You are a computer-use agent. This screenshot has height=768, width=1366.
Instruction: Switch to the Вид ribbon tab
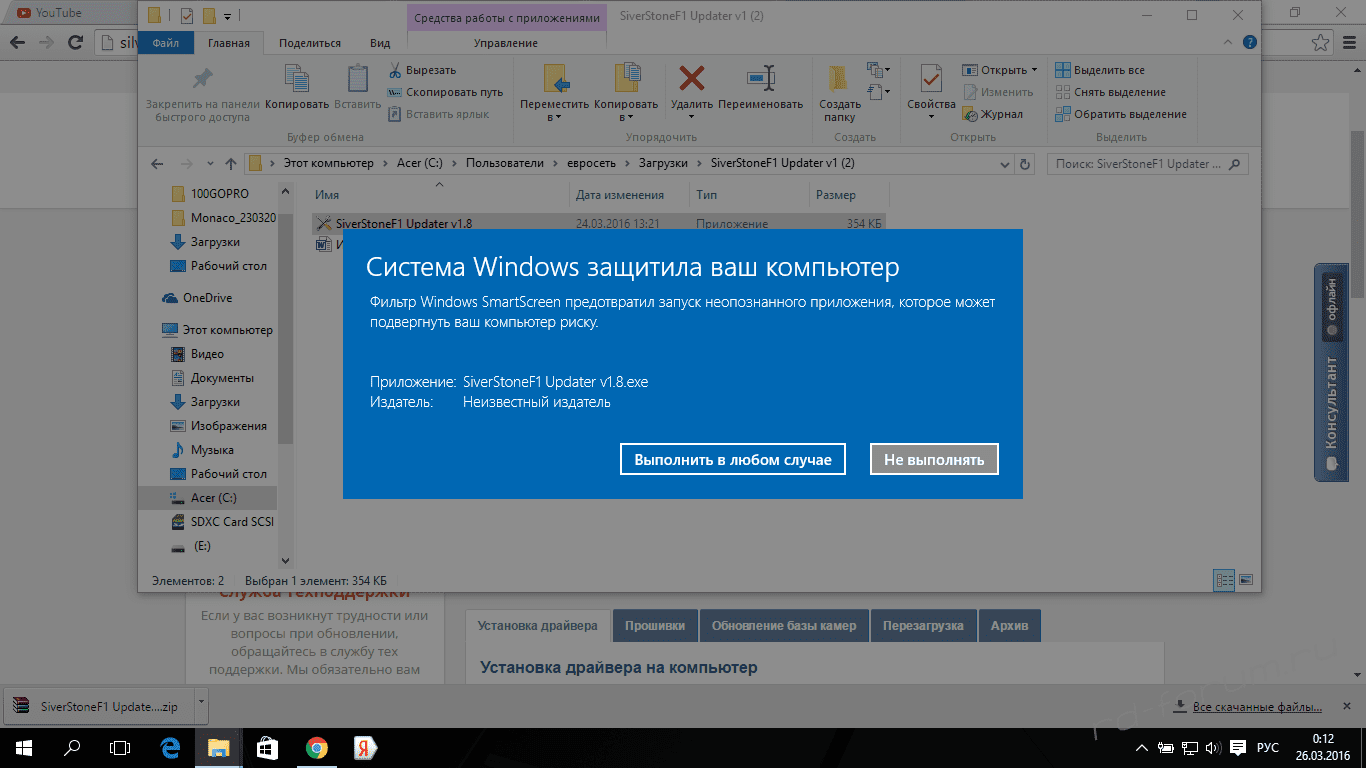pyautogui.click(x=380, y=43)
